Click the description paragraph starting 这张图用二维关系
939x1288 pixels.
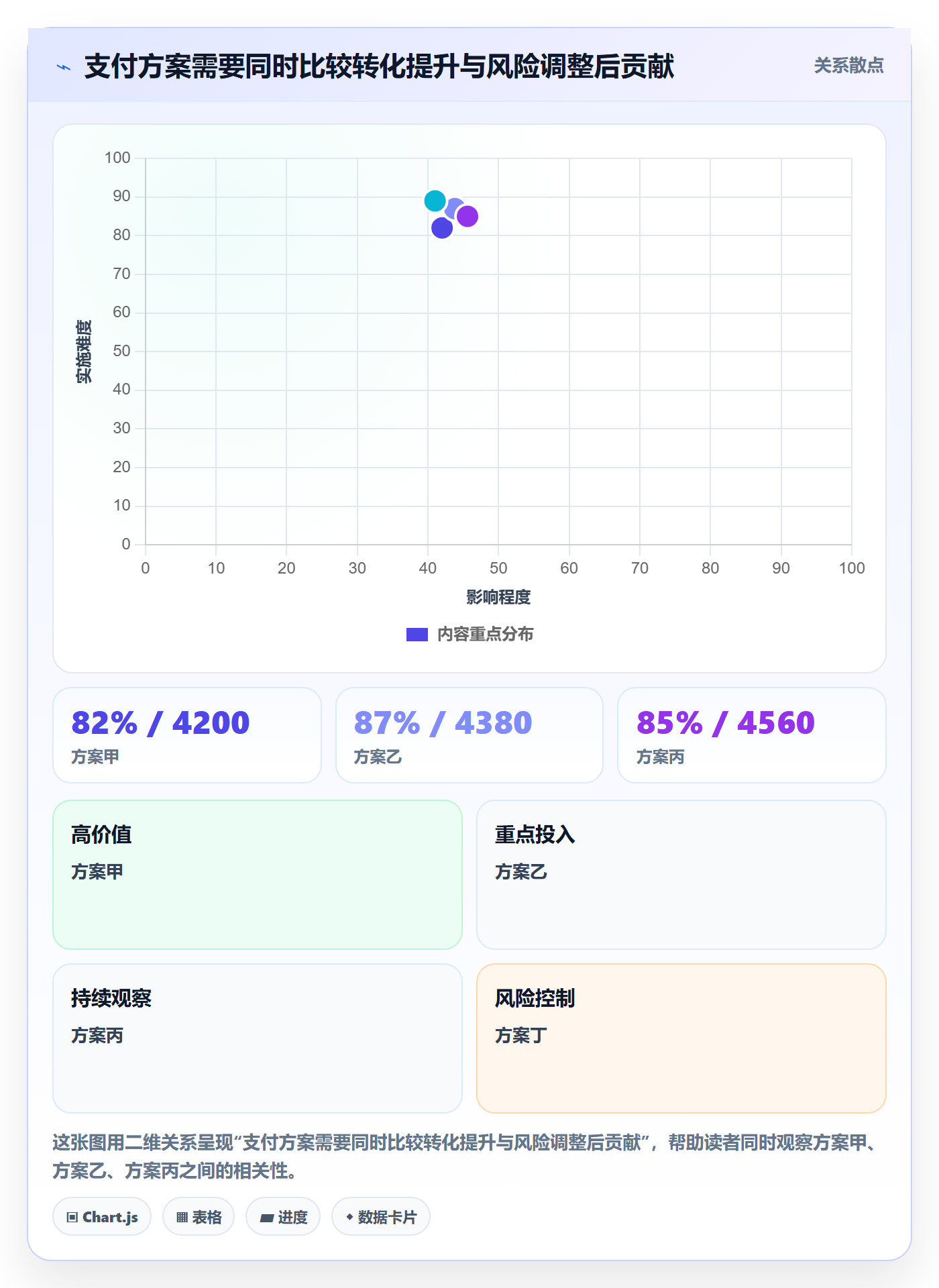pyautogui.click(x=465, y=1156)
